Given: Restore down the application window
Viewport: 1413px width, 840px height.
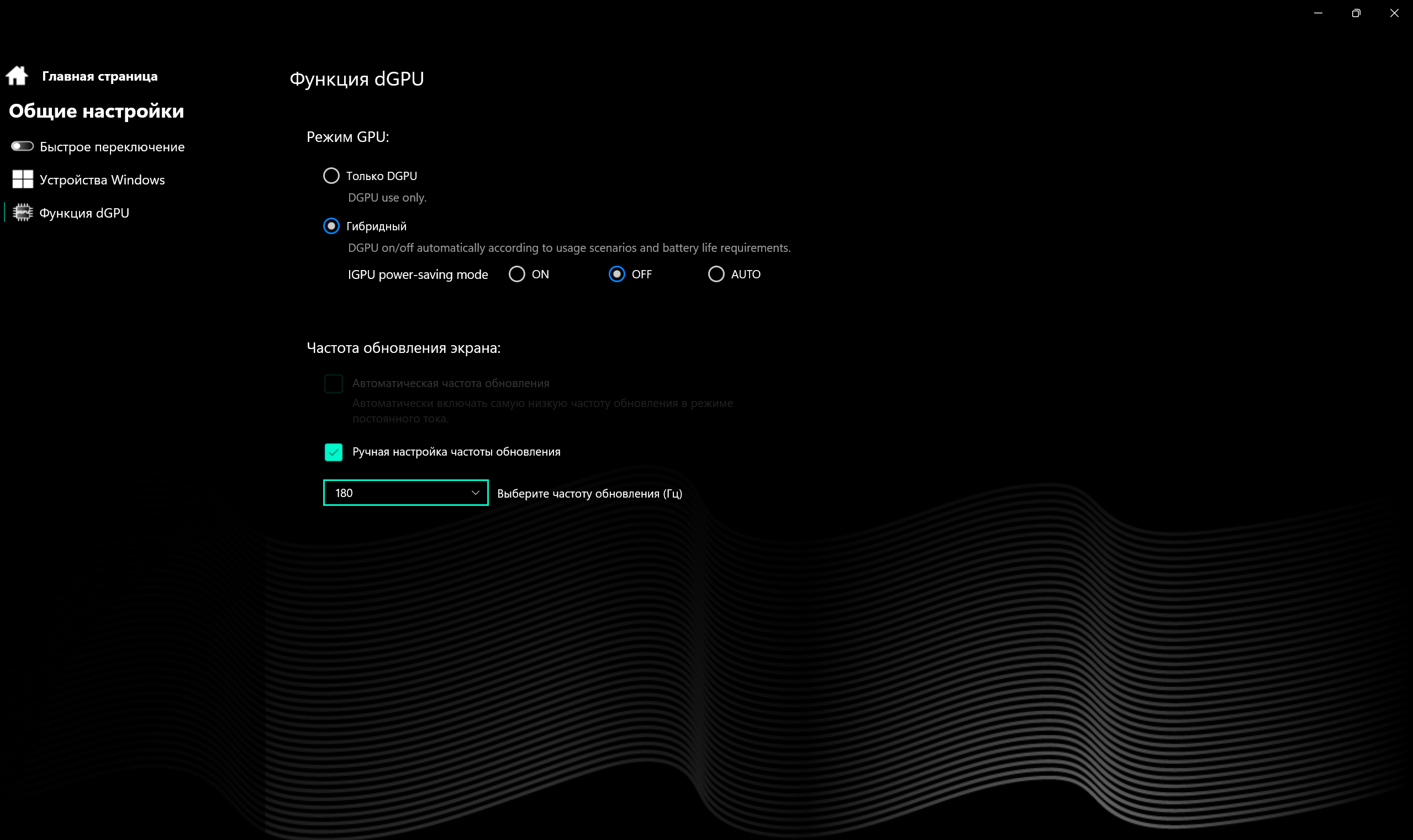Looking at the screenshot, I should pyautogui.click(x=1356, y=13).
